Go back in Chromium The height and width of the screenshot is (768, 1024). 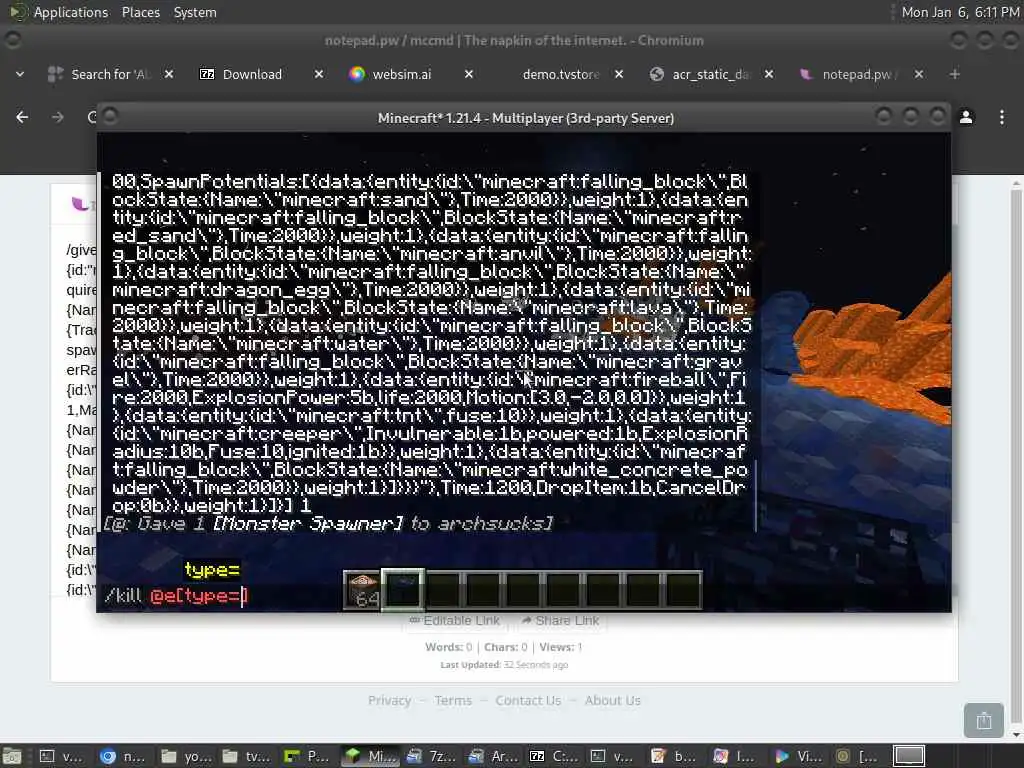(x=22, y=117)
